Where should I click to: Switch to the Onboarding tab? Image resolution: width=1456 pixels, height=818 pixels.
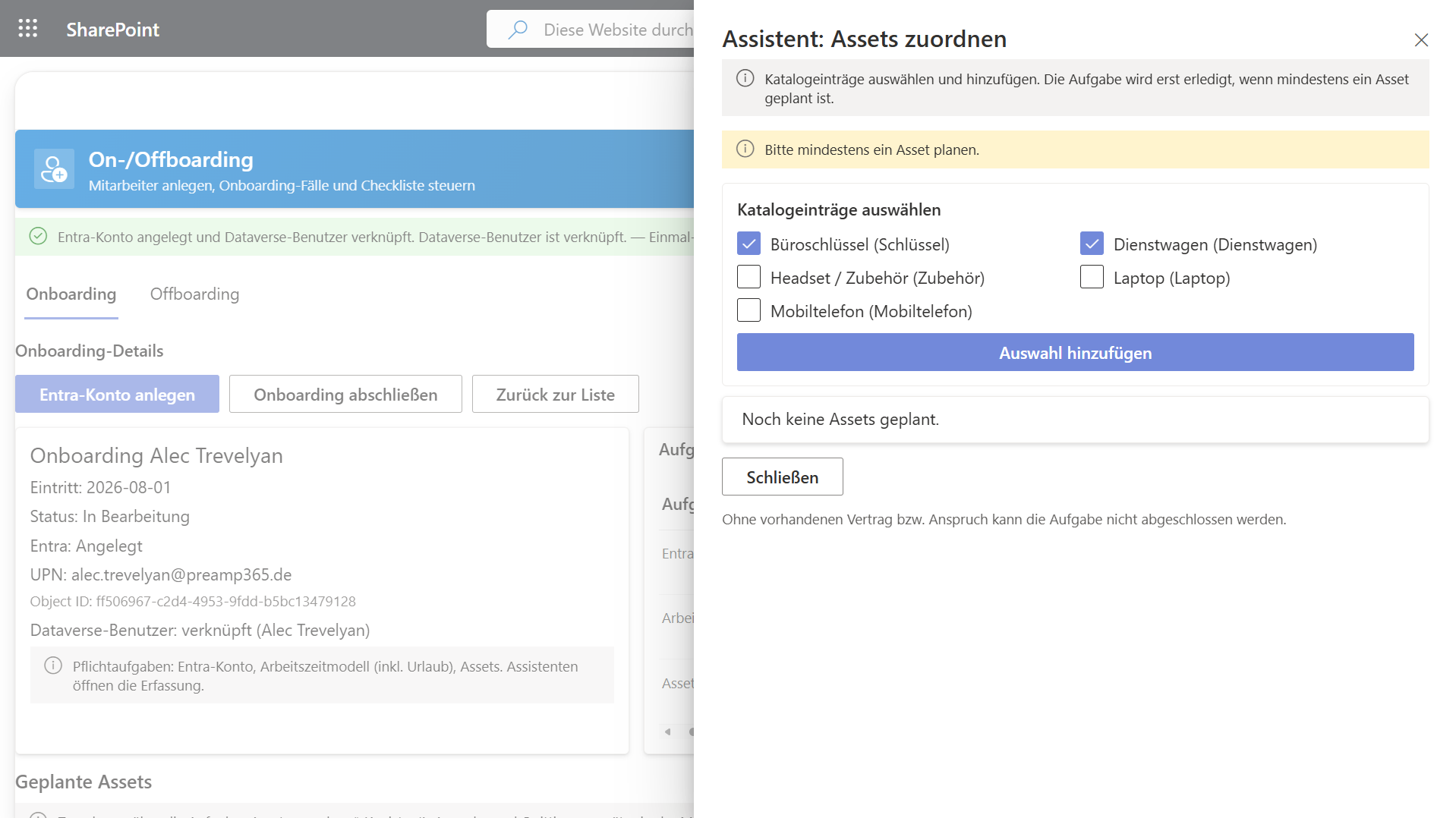[x=71, y=294]
